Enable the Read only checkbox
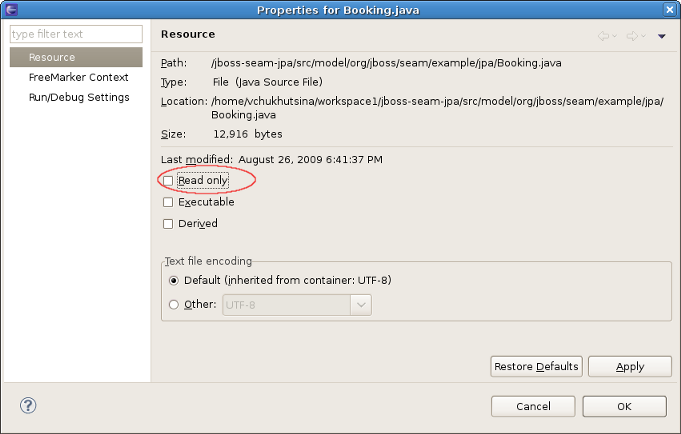Screen dimensions: 681x434 click(x=168, y=180)
